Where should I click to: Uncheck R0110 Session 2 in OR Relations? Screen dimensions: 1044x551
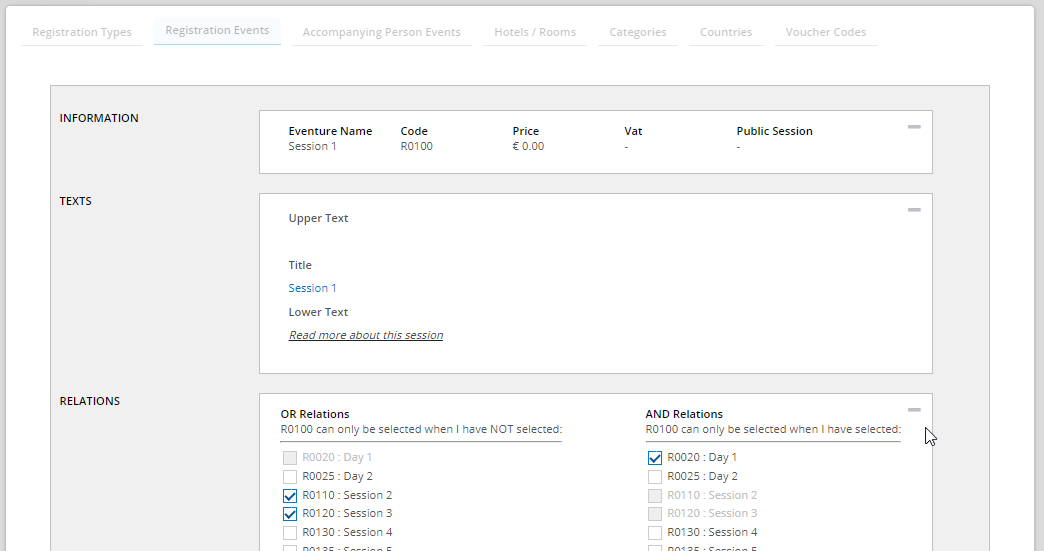click(290, 496)
